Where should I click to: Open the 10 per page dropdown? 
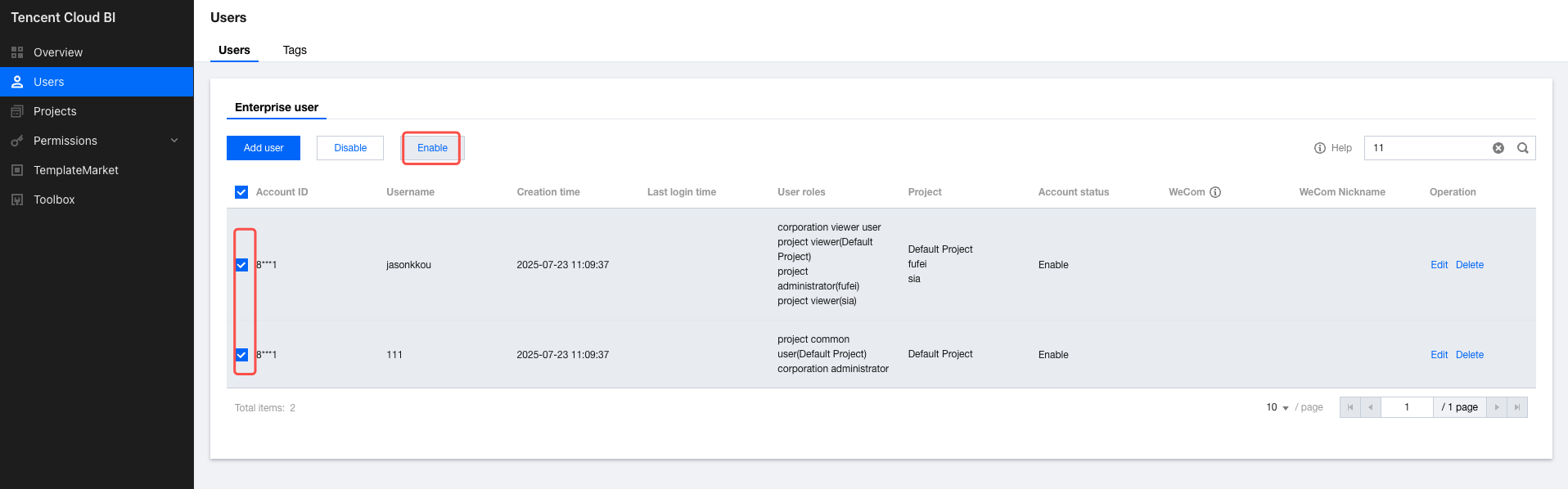1277,407
